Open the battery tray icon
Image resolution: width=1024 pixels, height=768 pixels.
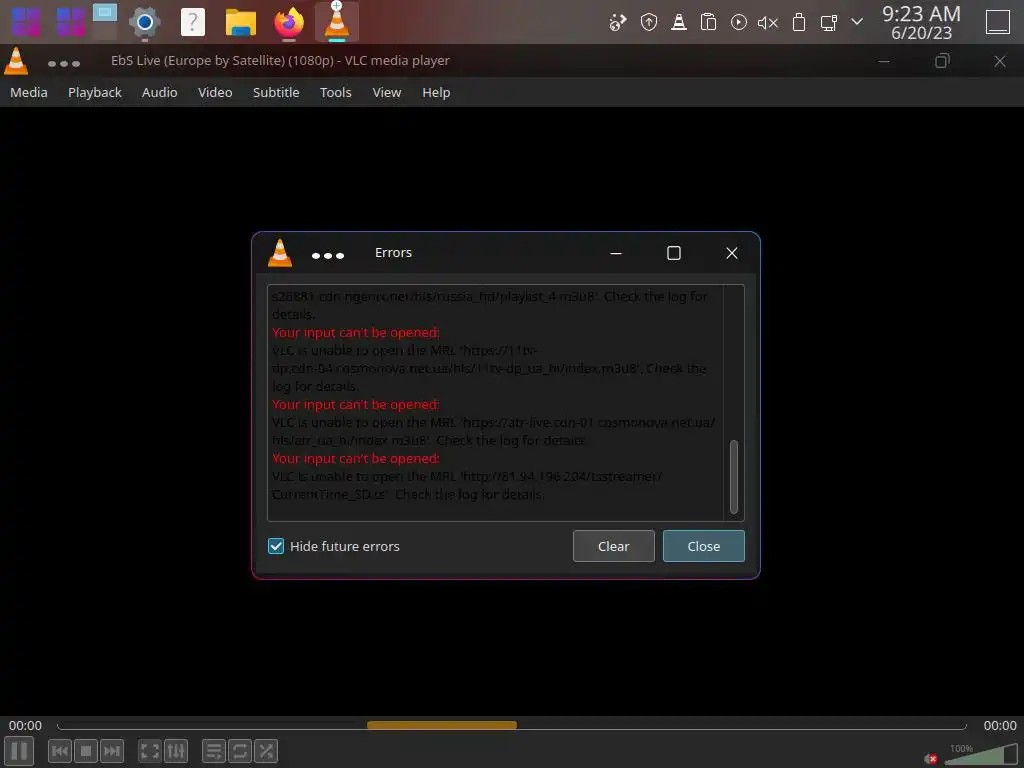tap(798, 22)
